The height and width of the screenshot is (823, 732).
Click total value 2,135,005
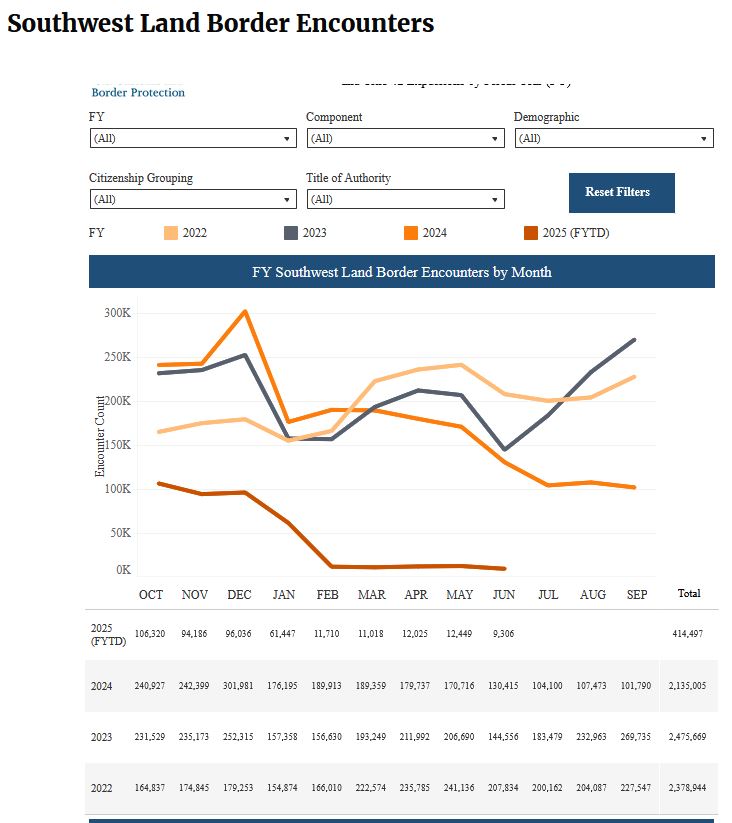pos(687,685)
